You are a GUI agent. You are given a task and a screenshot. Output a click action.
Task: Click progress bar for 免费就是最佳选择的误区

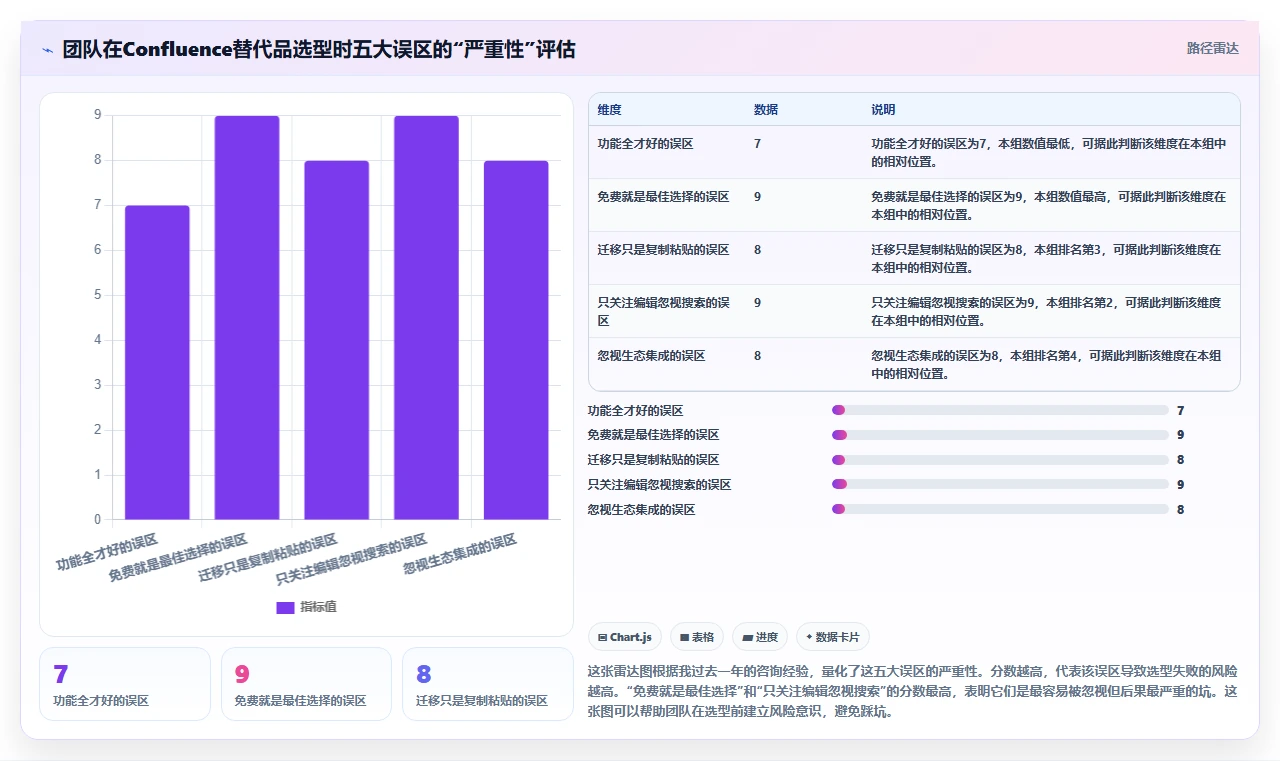(1000, 435)
